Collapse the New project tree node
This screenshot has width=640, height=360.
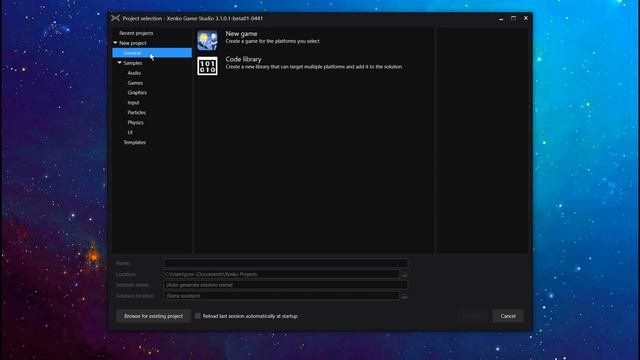tap(115, 43)
